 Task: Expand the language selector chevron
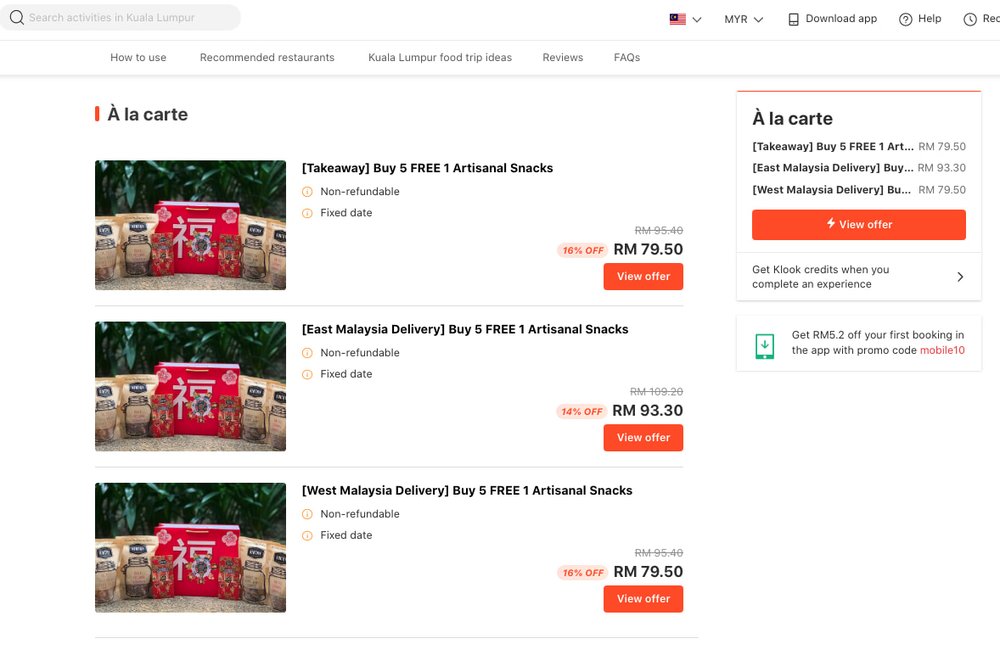pyautogui.click(x=697, y=18)
